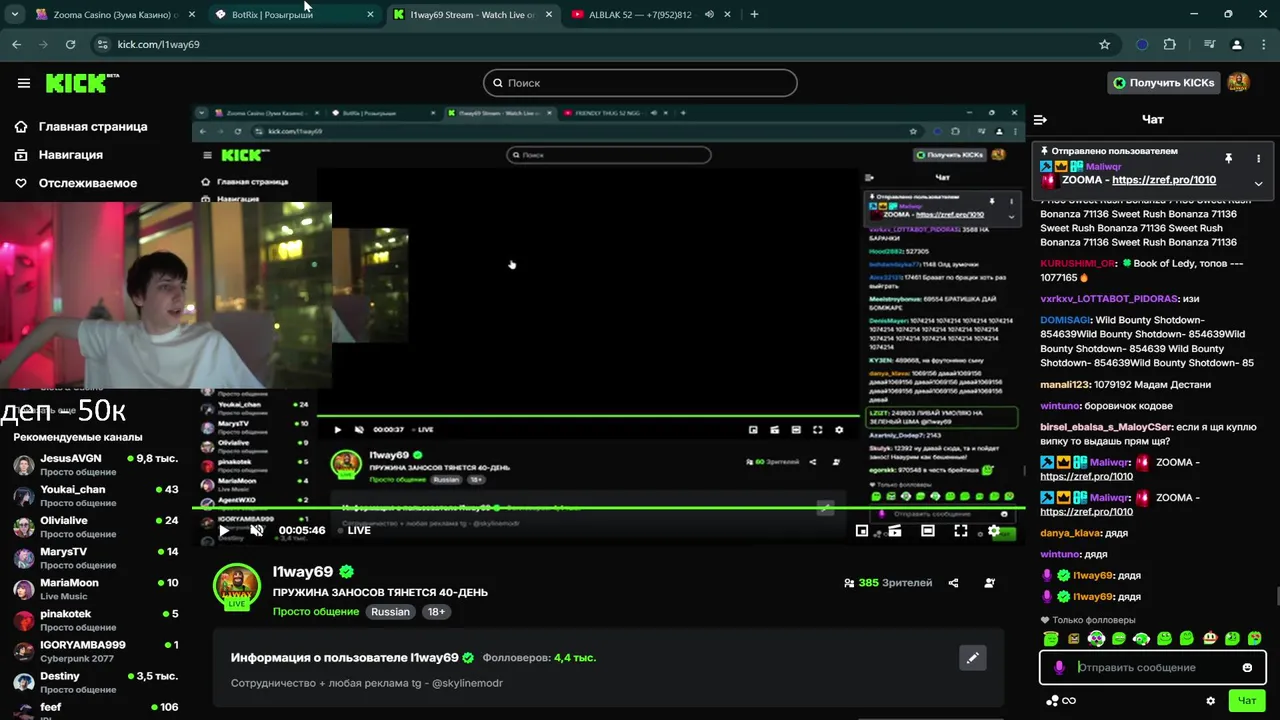
Task: Play the stream with the play button
Action: click(x=224, y=530)
